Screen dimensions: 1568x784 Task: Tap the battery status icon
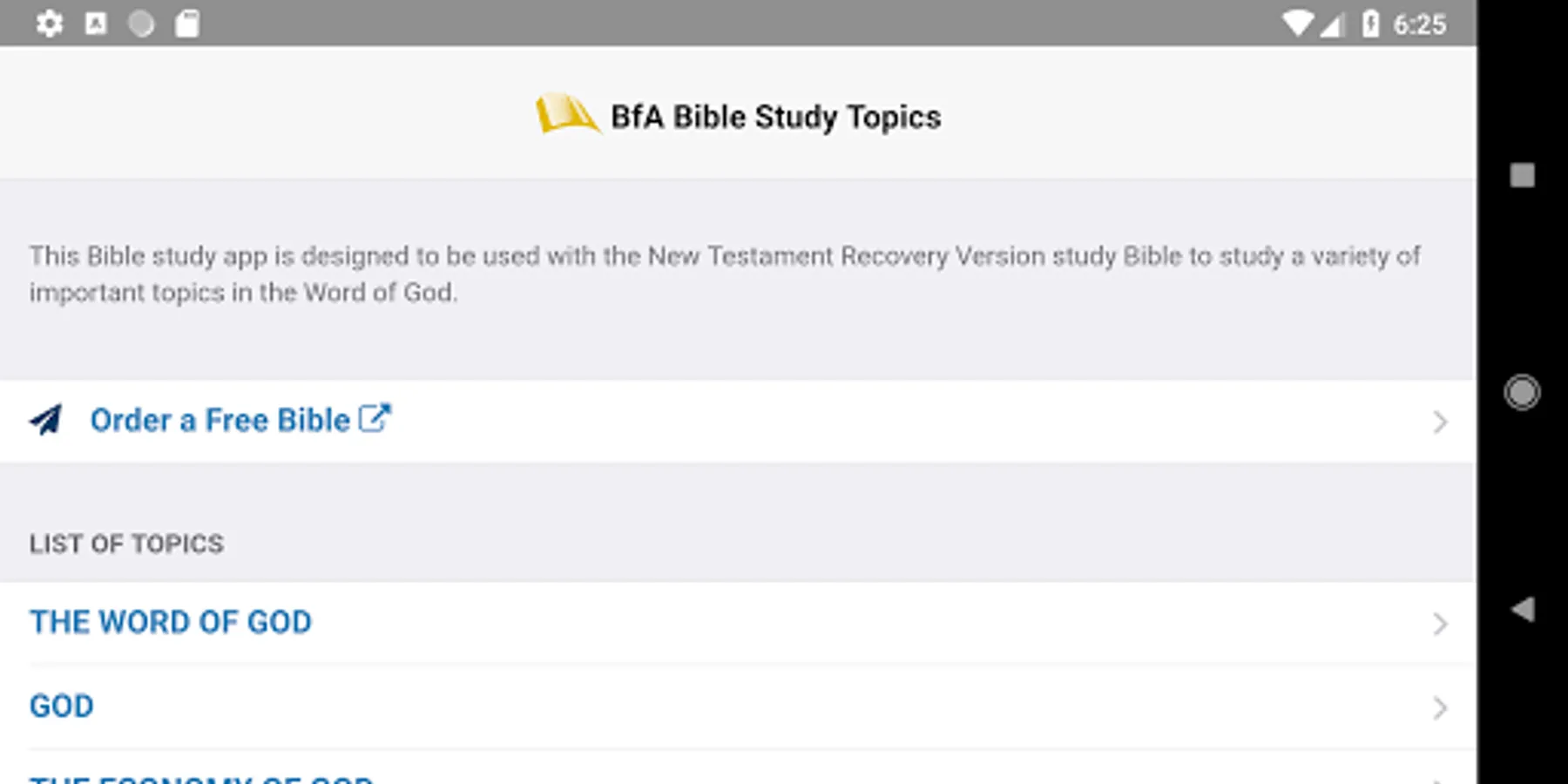(1370, 24)
